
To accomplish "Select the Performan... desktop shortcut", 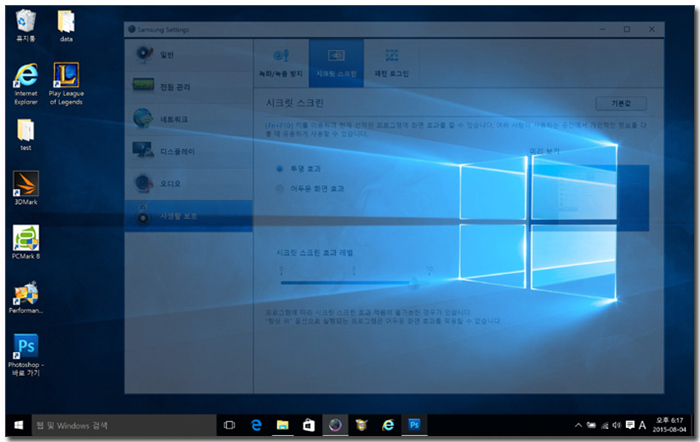I will (26, 297).
